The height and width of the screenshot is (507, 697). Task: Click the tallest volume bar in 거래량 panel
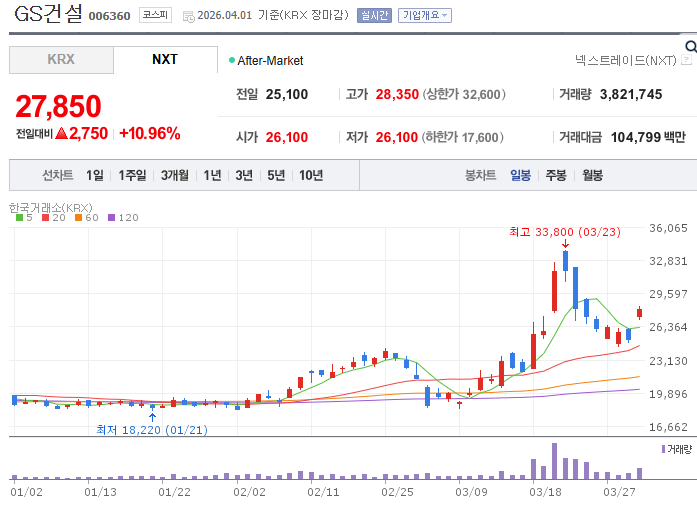(554, 461)
